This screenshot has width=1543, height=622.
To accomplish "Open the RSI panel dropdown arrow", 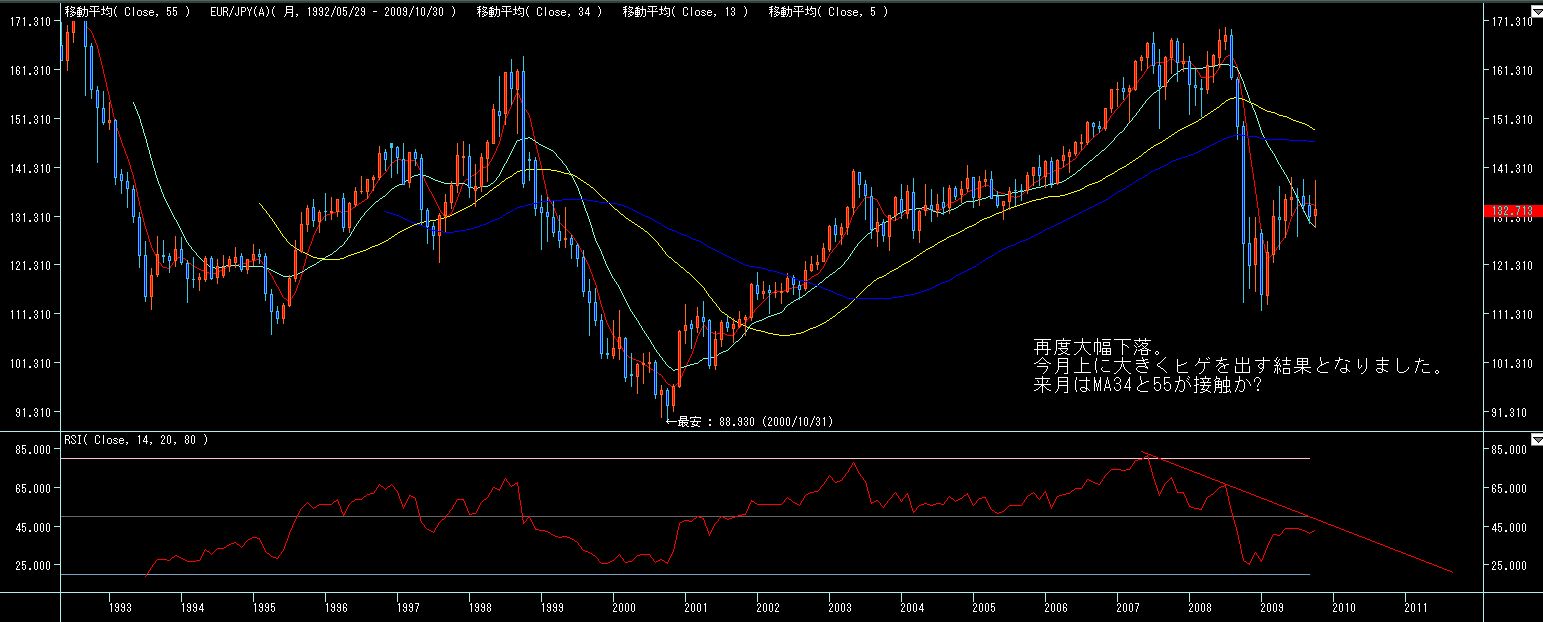I will point(1536,438).
